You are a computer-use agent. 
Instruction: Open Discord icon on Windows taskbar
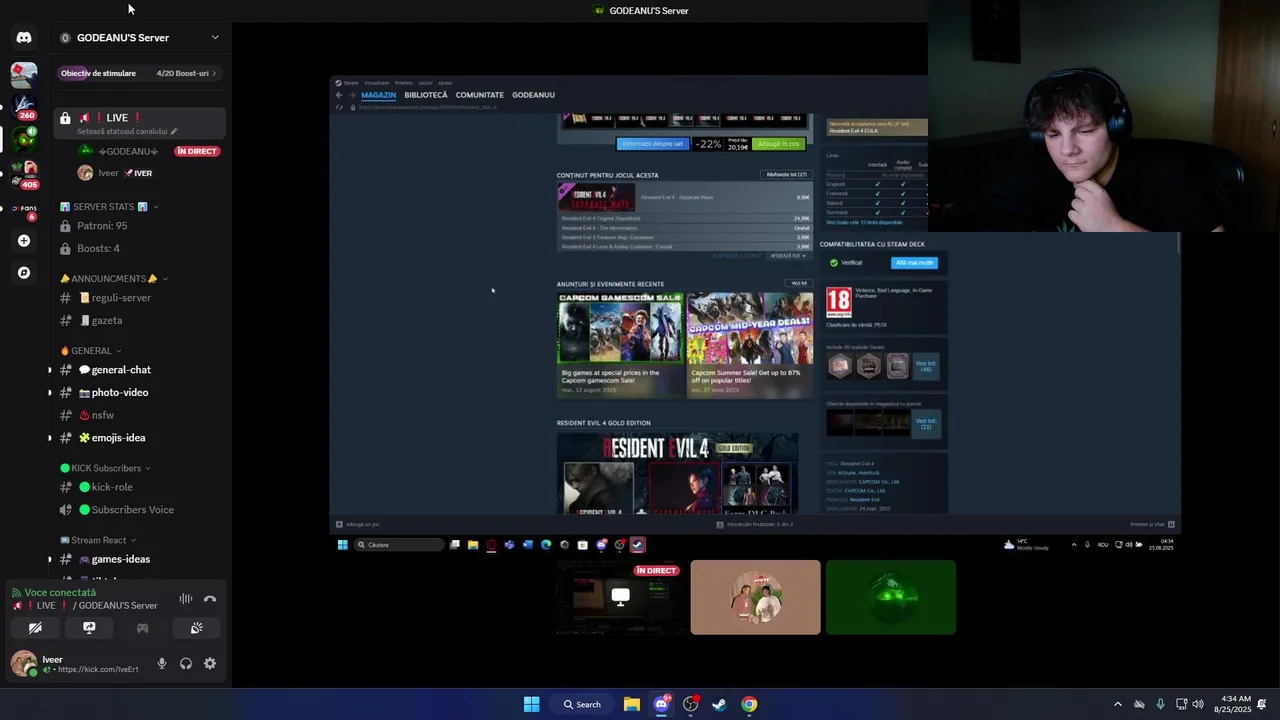(x=661, y=704)
